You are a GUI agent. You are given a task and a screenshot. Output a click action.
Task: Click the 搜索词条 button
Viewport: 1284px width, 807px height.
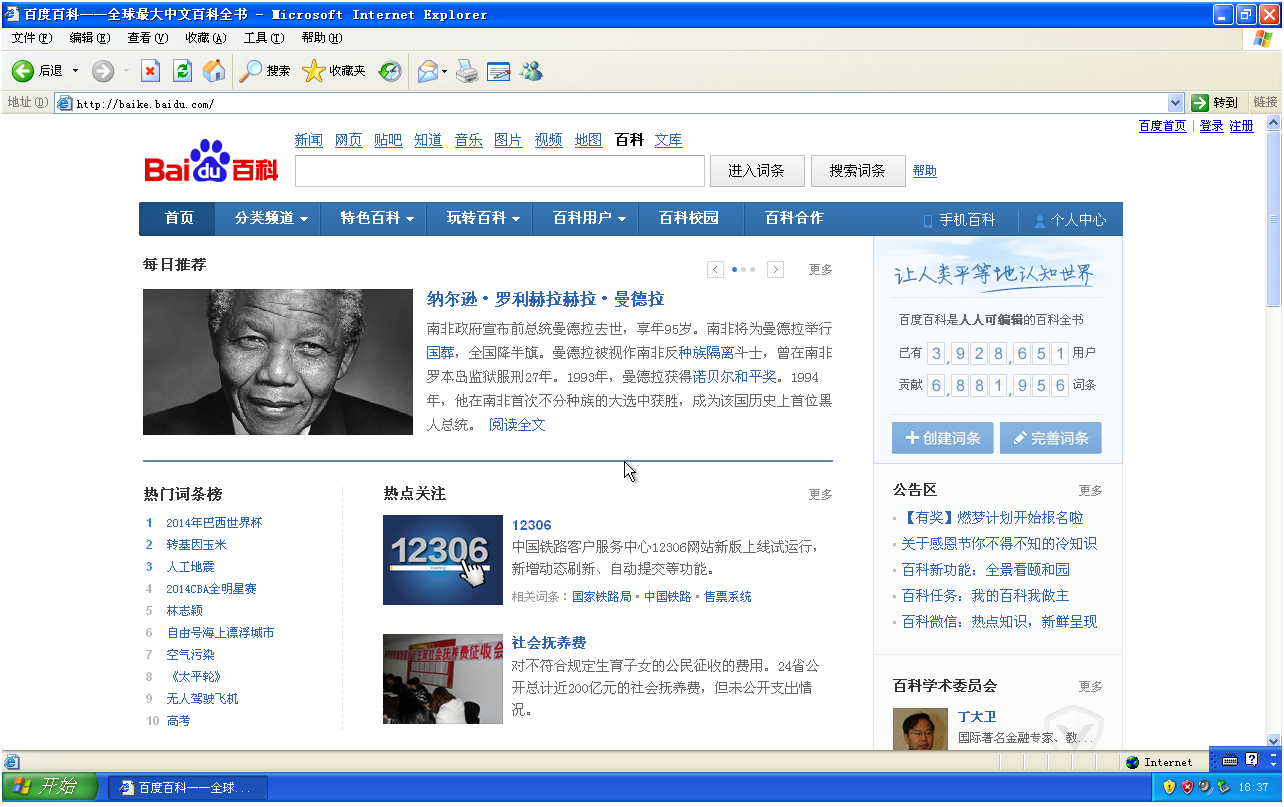point(858,171)
